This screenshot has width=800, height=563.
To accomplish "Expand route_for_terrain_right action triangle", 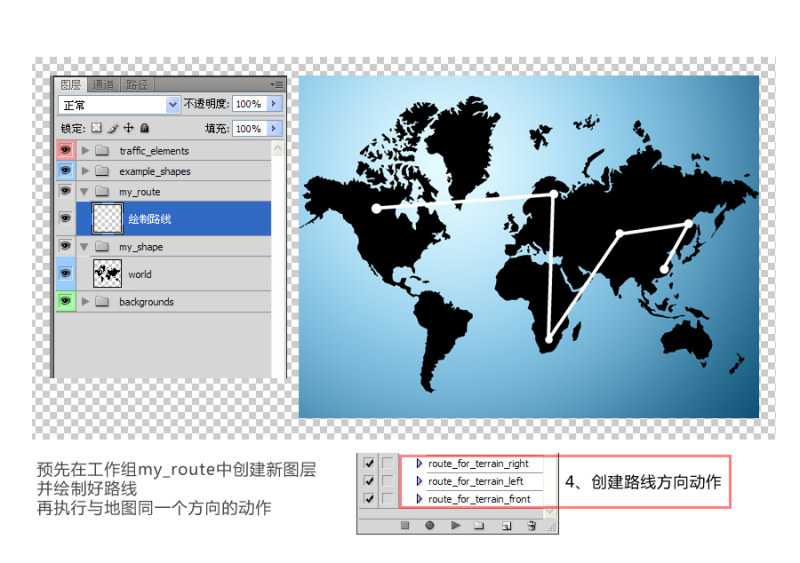I will 419,463.
